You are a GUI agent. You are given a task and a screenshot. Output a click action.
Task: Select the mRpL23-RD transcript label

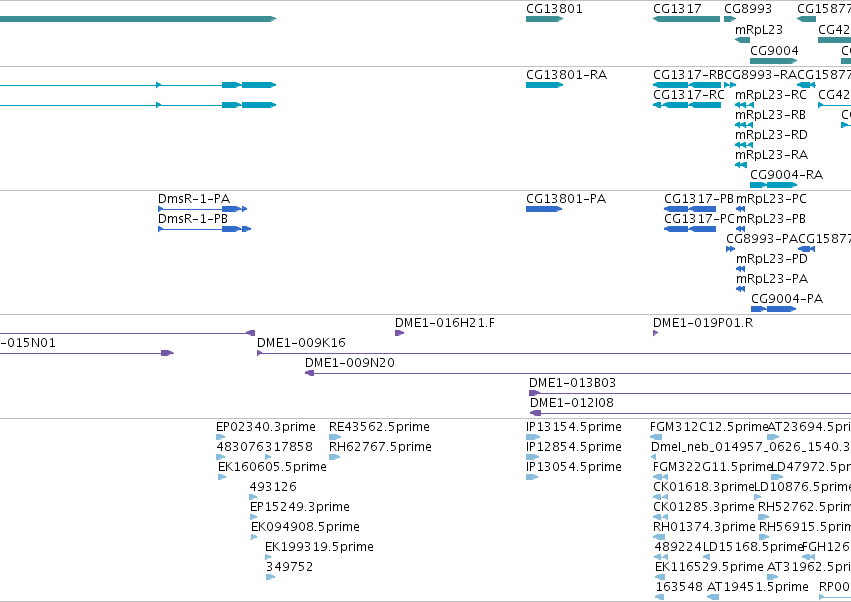[x=771, y=135]
